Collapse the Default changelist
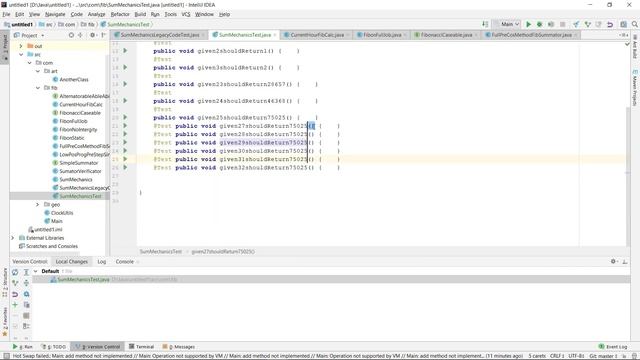 tap(36, 271)
